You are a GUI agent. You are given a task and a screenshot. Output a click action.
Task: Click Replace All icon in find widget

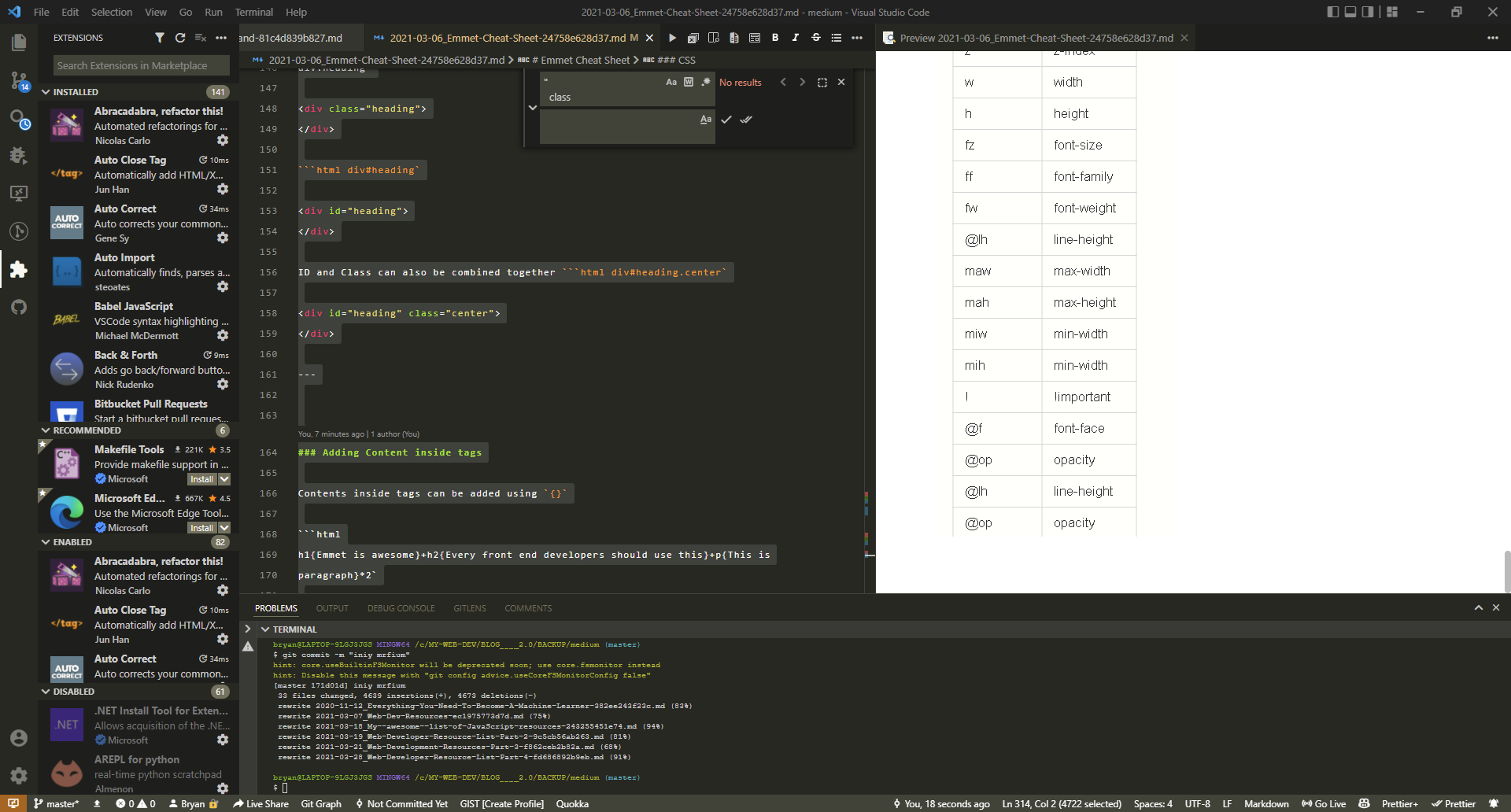point(746,120)
